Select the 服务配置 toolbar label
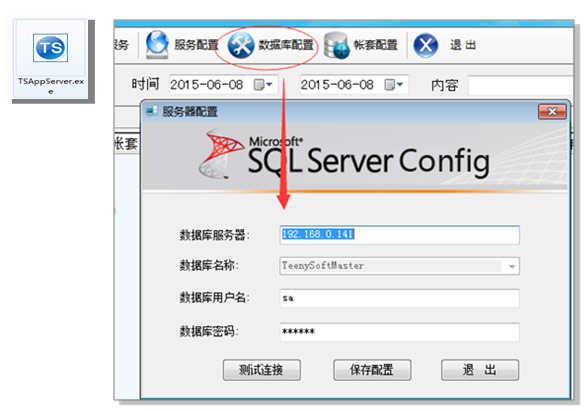This screenshot has width=587, height=411. (x=196, y=45)
